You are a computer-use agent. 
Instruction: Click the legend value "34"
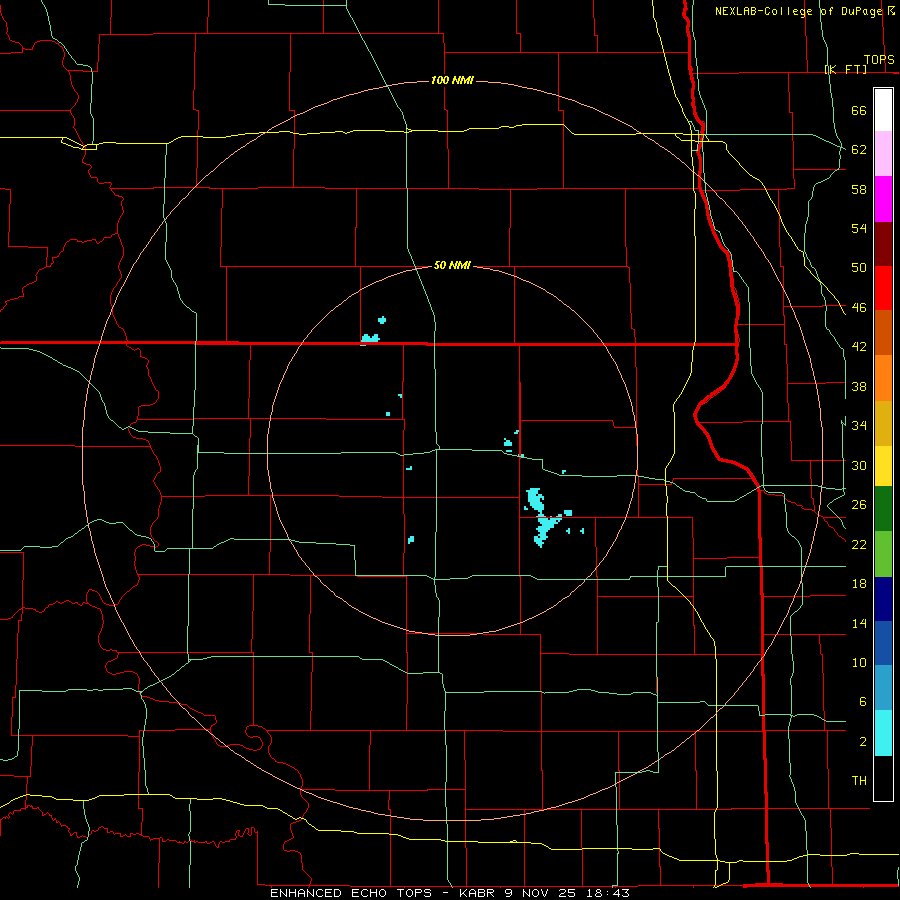point(859,426)
